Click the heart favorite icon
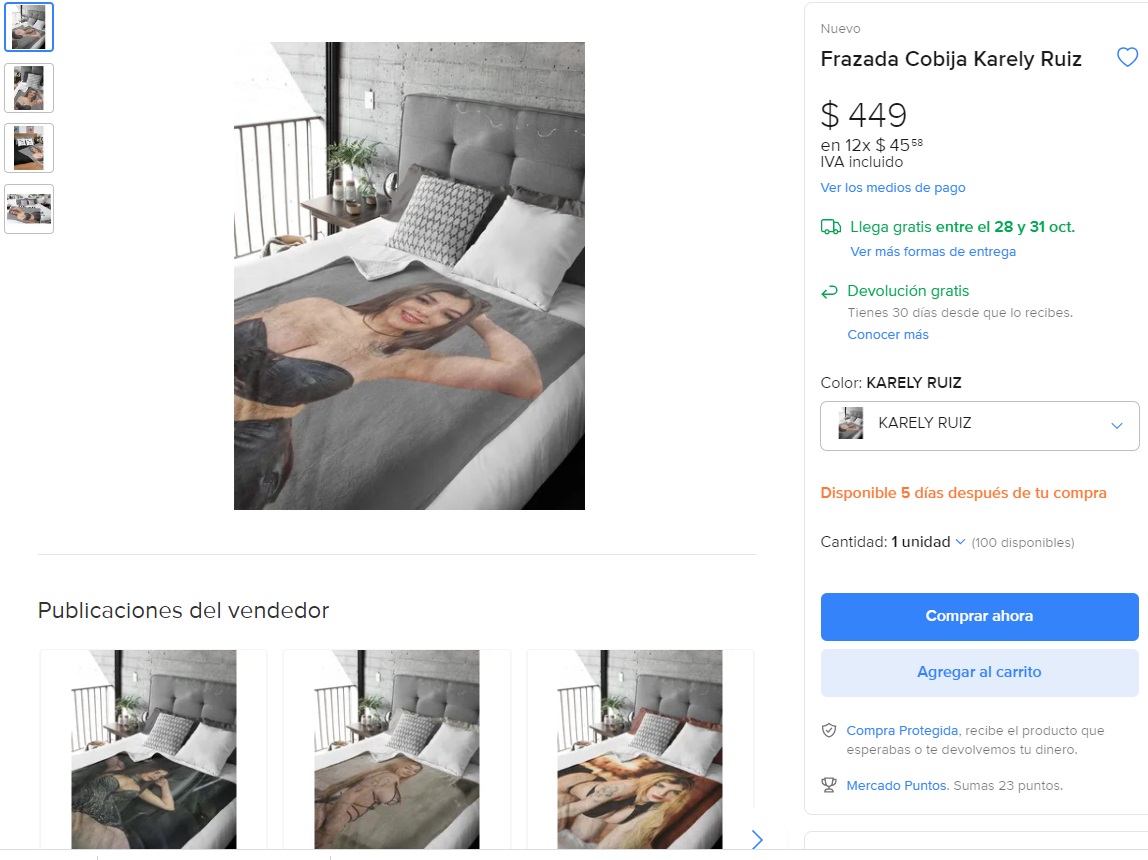 (x=1127, y=58)
